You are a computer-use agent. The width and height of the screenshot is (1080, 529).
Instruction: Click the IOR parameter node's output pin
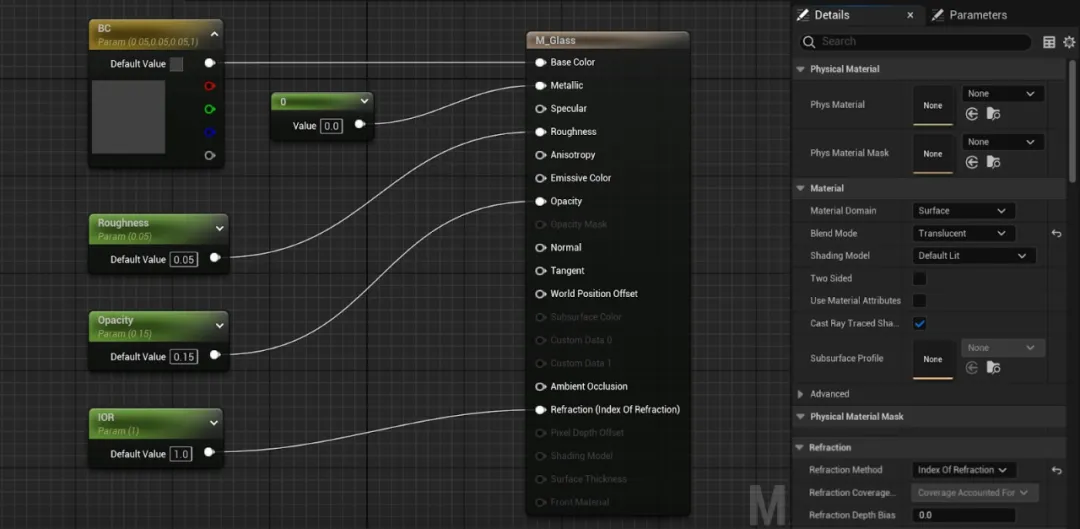pos(209,453)
